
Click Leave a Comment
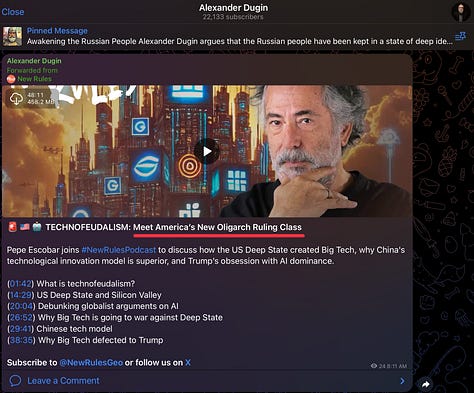click(x=63, y=381)
